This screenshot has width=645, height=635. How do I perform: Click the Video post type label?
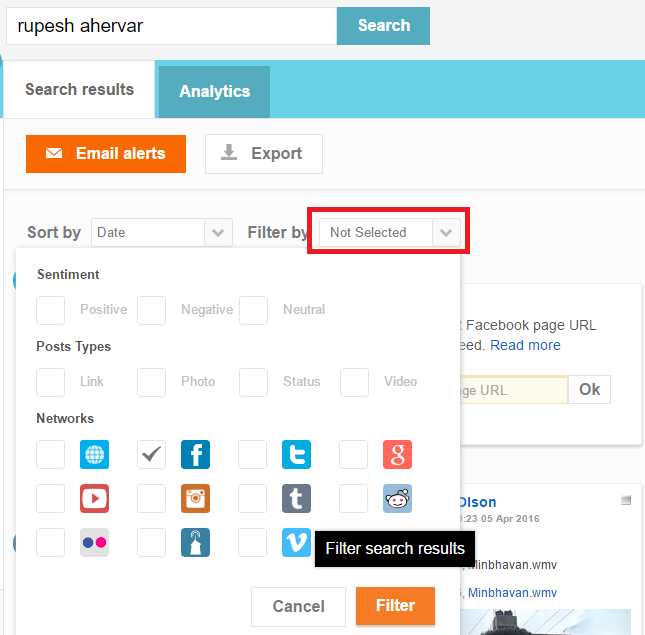[x=400, y=381]
